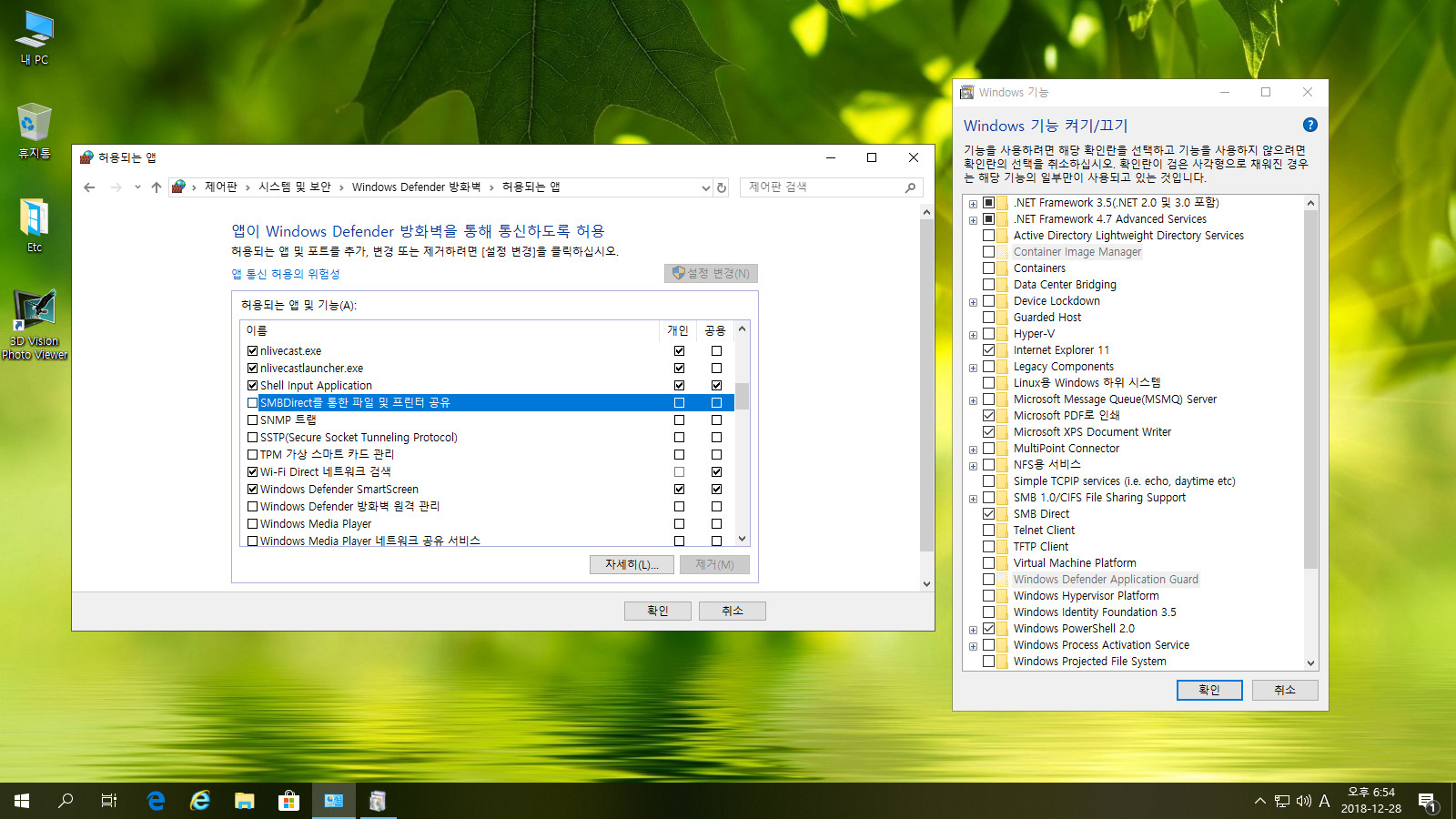
Task: Open taskbar search magnifier icon
Action: tap(66, 801)
